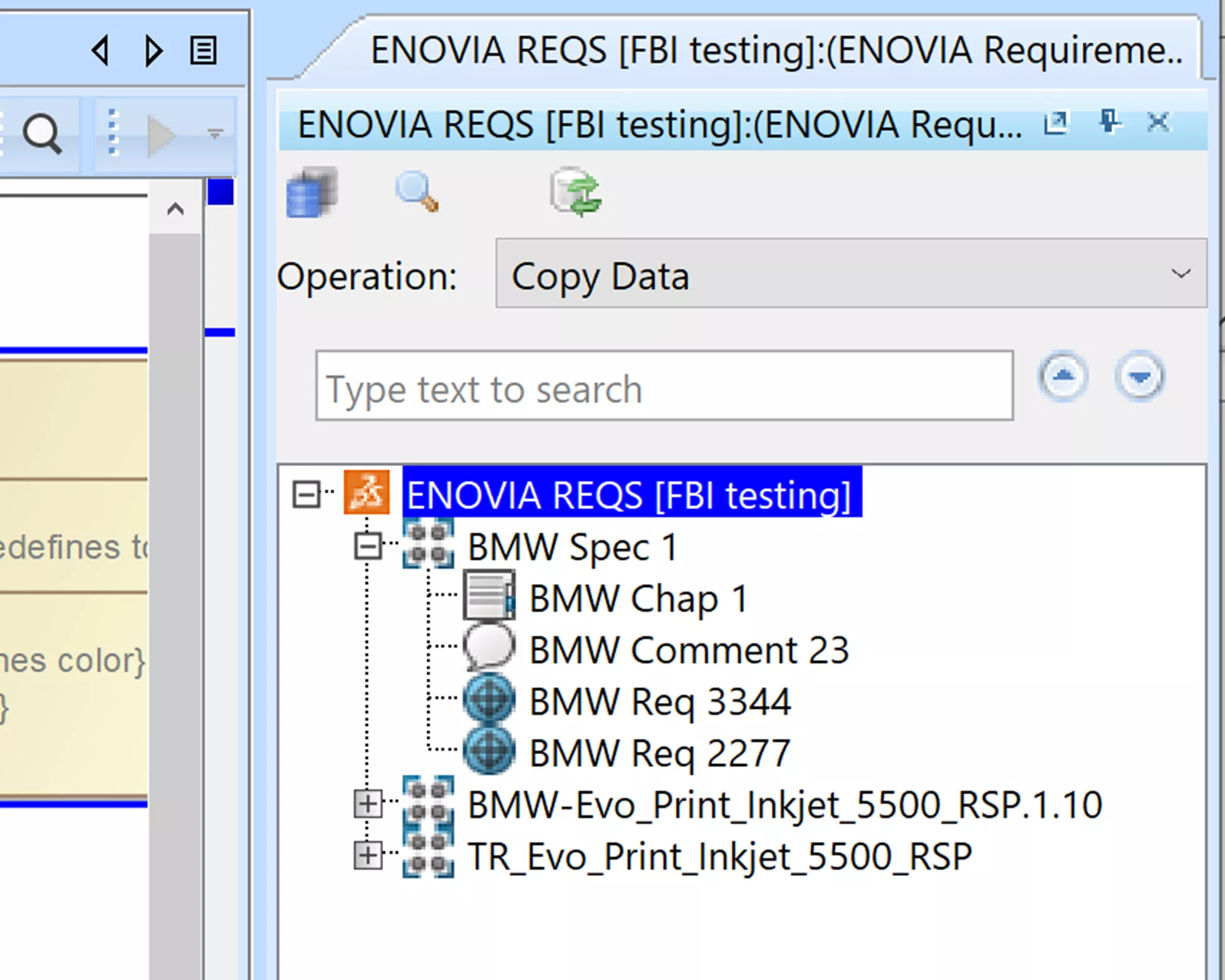Open the small dropdown arrow next to play
Image resolution: width=1225 pixels, height=980 pixels.
point(215,133)
